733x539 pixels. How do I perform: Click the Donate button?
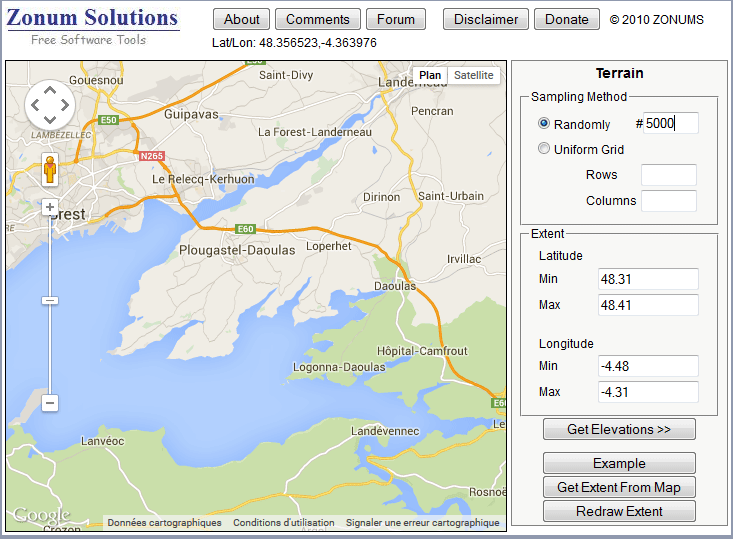(567, 19)
